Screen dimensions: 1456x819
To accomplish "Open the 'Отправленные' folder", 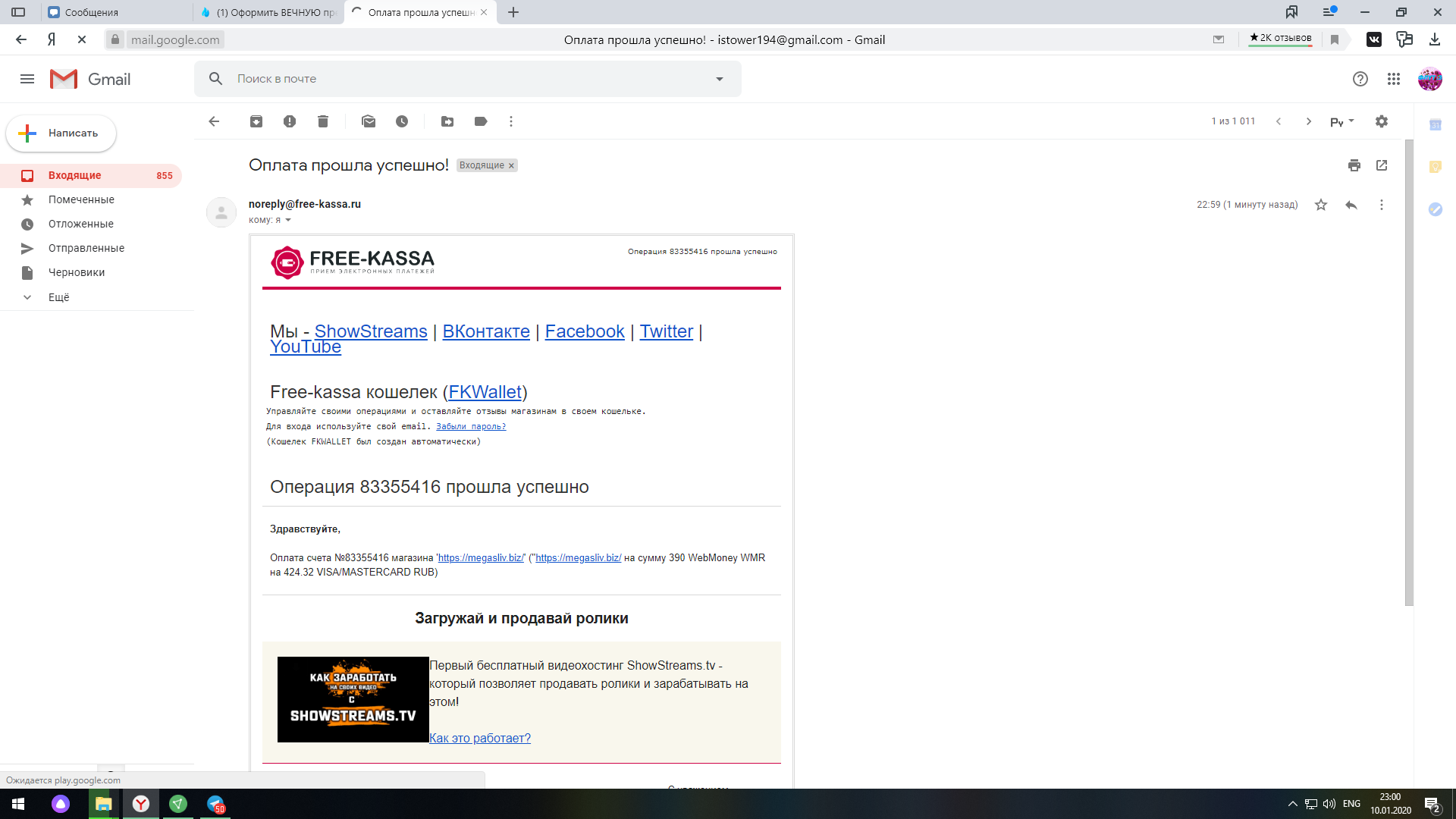I will coord(86,248).
